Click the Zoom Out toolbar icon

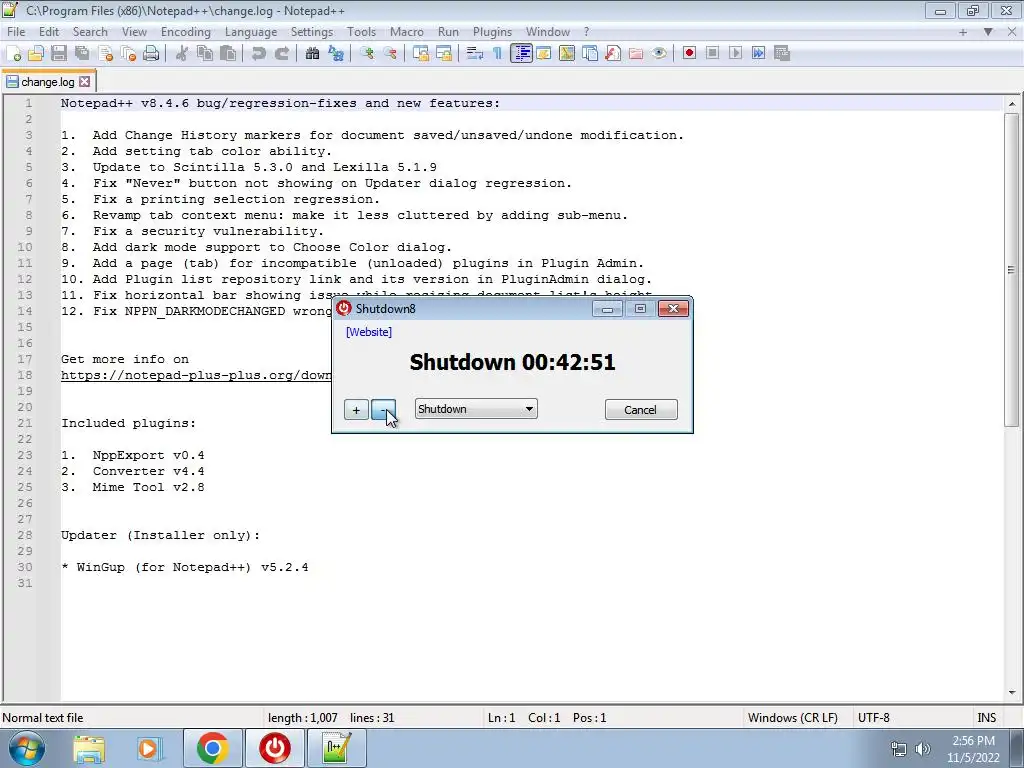(390, 54)
